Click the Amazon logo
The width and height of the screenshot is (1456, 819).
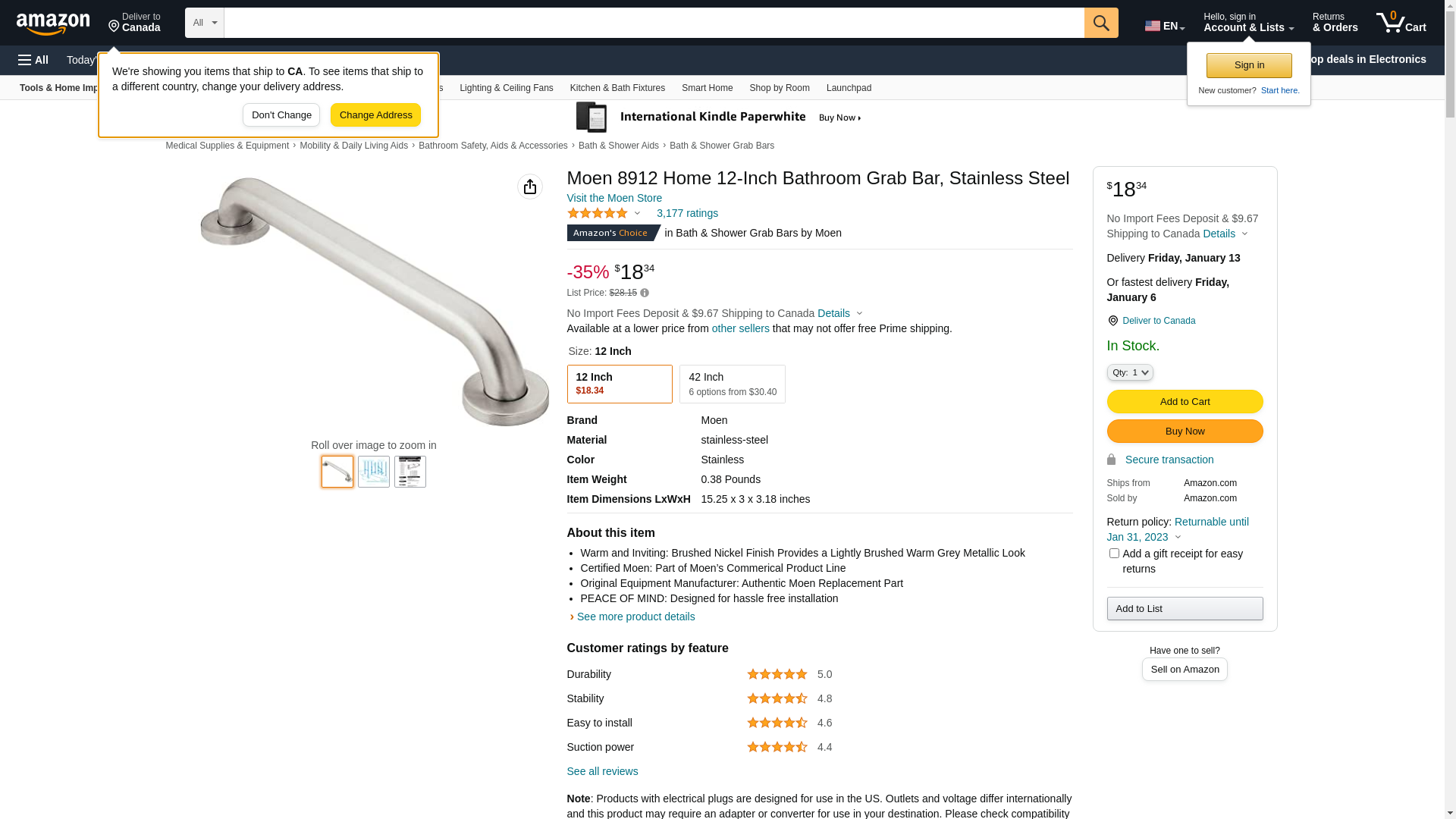coord(53,24)
